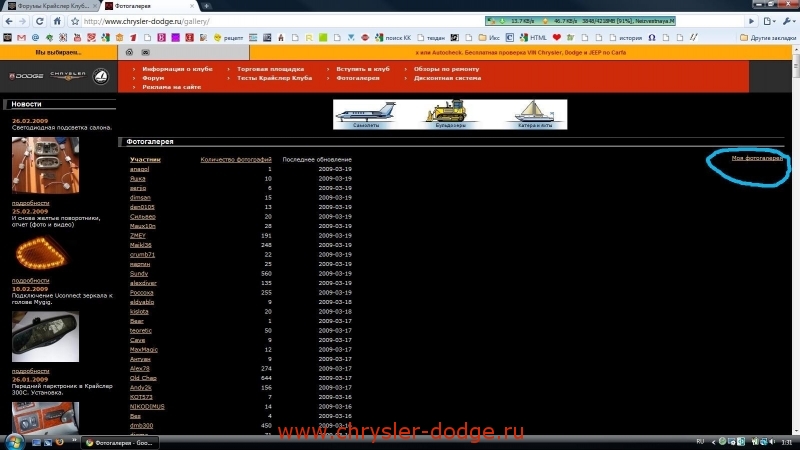
Task: Close the 'Фотогалерея' tab
Action: 192,6
